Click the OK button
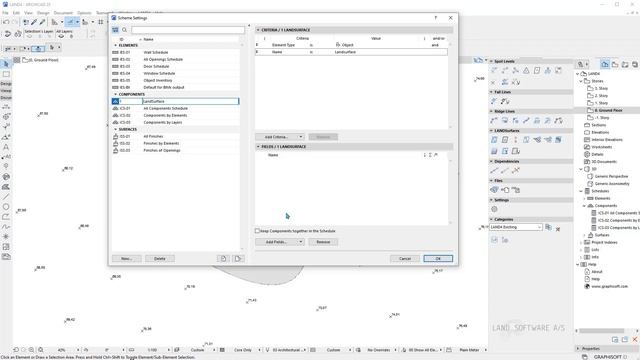The width and height of the screenshot is (640, 360). pos(438,258)
